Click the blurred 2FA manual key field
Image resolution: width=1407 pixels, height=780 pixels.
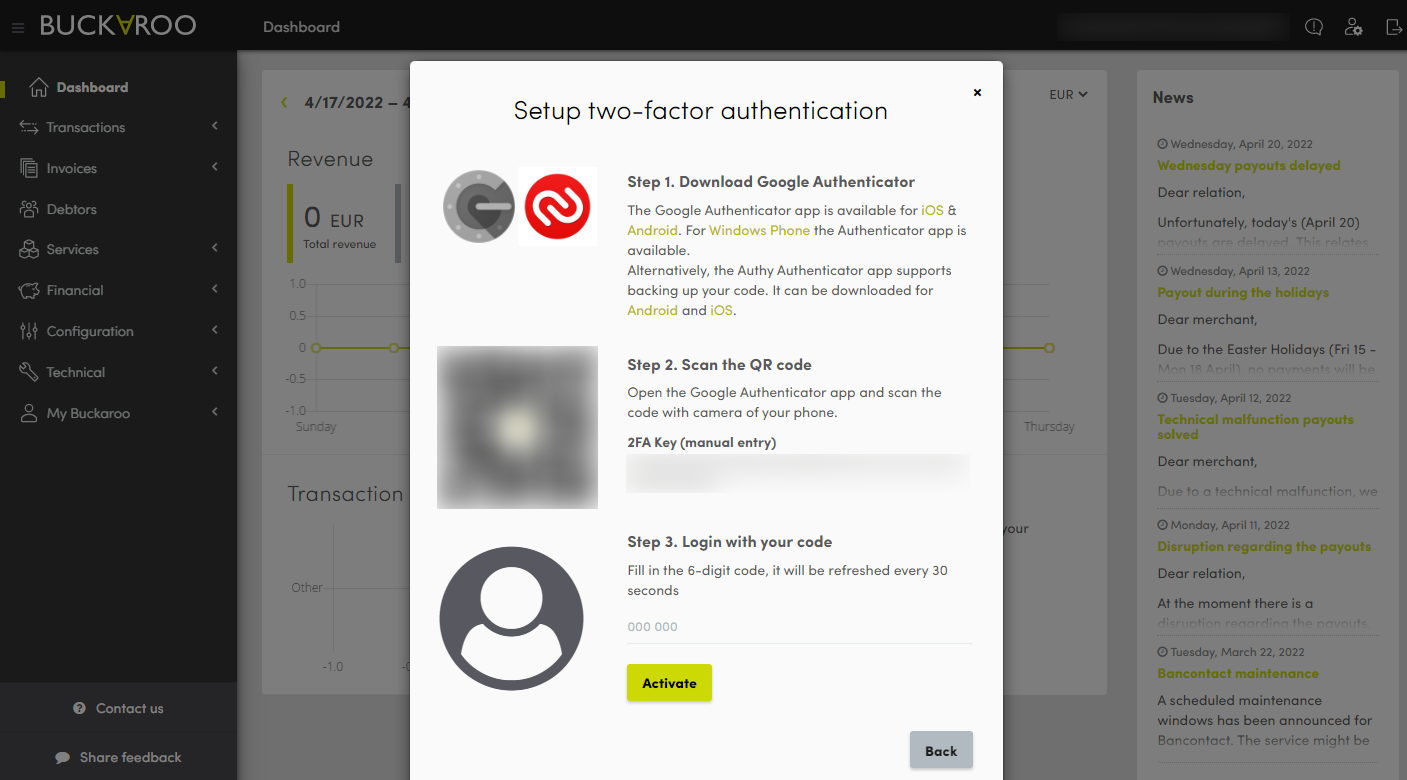pos(798,473)
